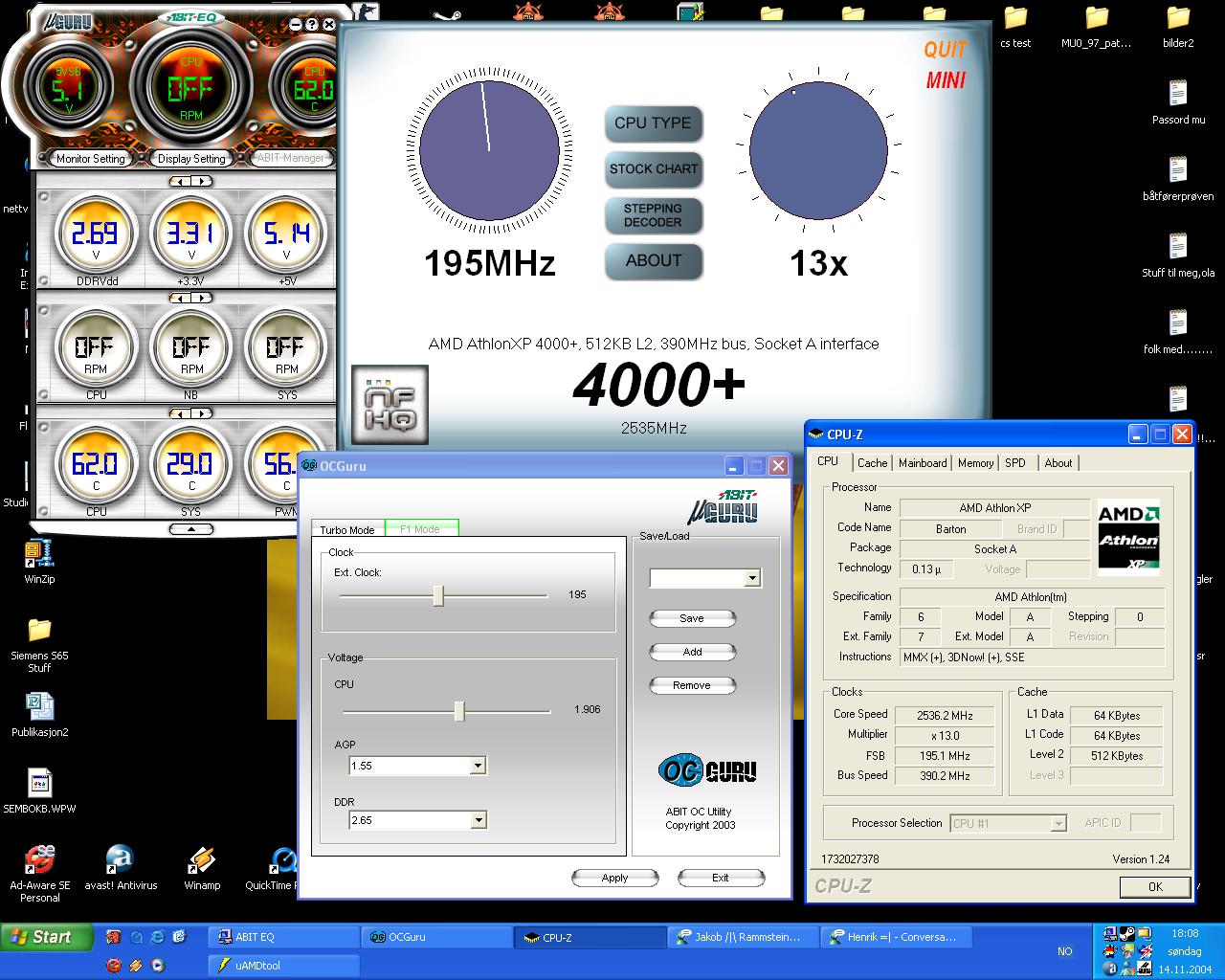Open the Memory tab in CPU-Z
The height and width of the screenshot is (980, 1225).
(975, 462)
